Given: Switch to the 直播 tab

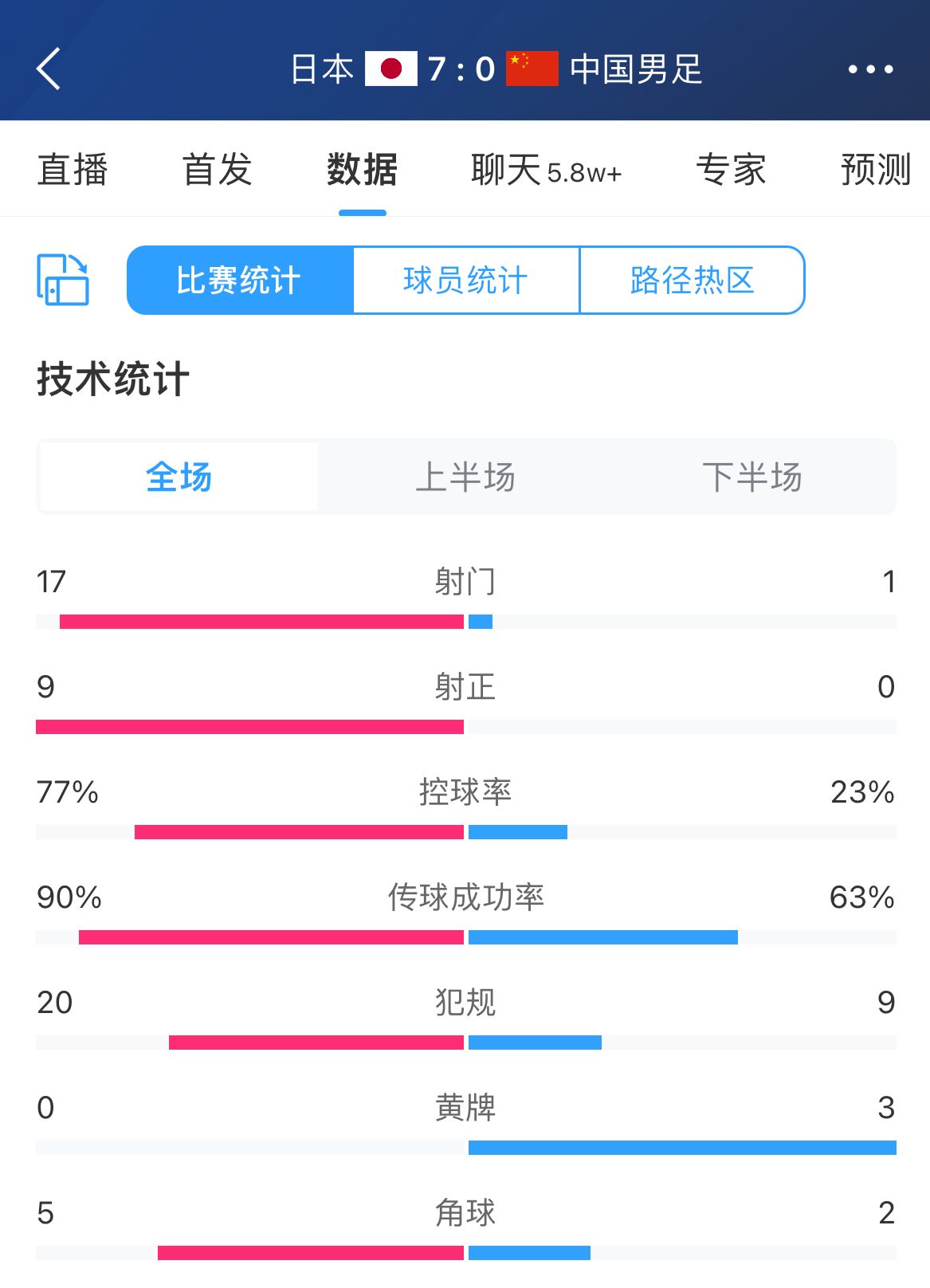Looking at the screenshot, I should click(73, 170).
